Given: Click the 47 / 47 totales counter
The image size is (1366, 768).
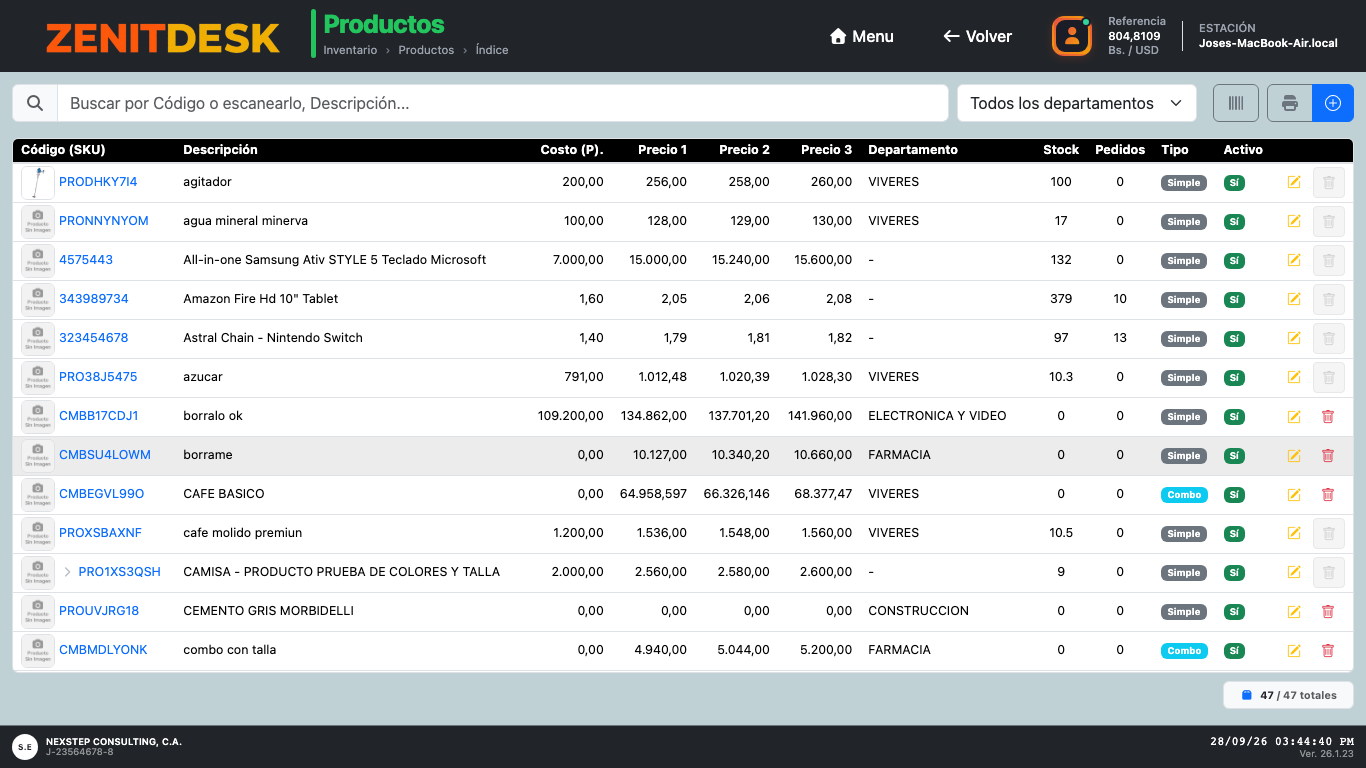Looking at the screenshot, I should click(1288, 695).
